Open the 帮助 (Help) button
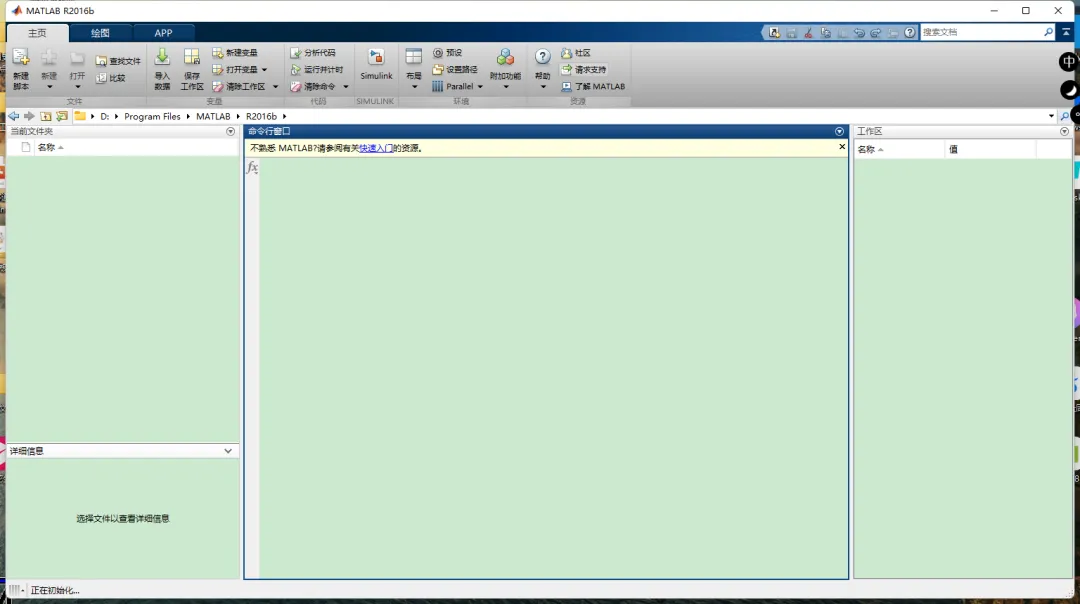Image resolution: width=1080 pixels, height=604 pixels. coord(543,69)
